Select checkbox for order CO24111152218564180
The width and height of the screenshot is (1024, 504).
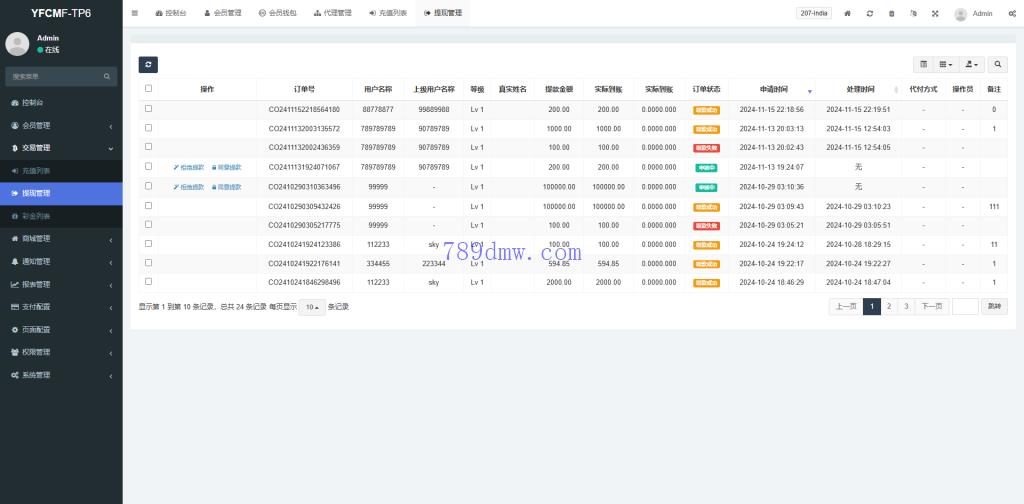pyautogui.click(x=149, y=108)
